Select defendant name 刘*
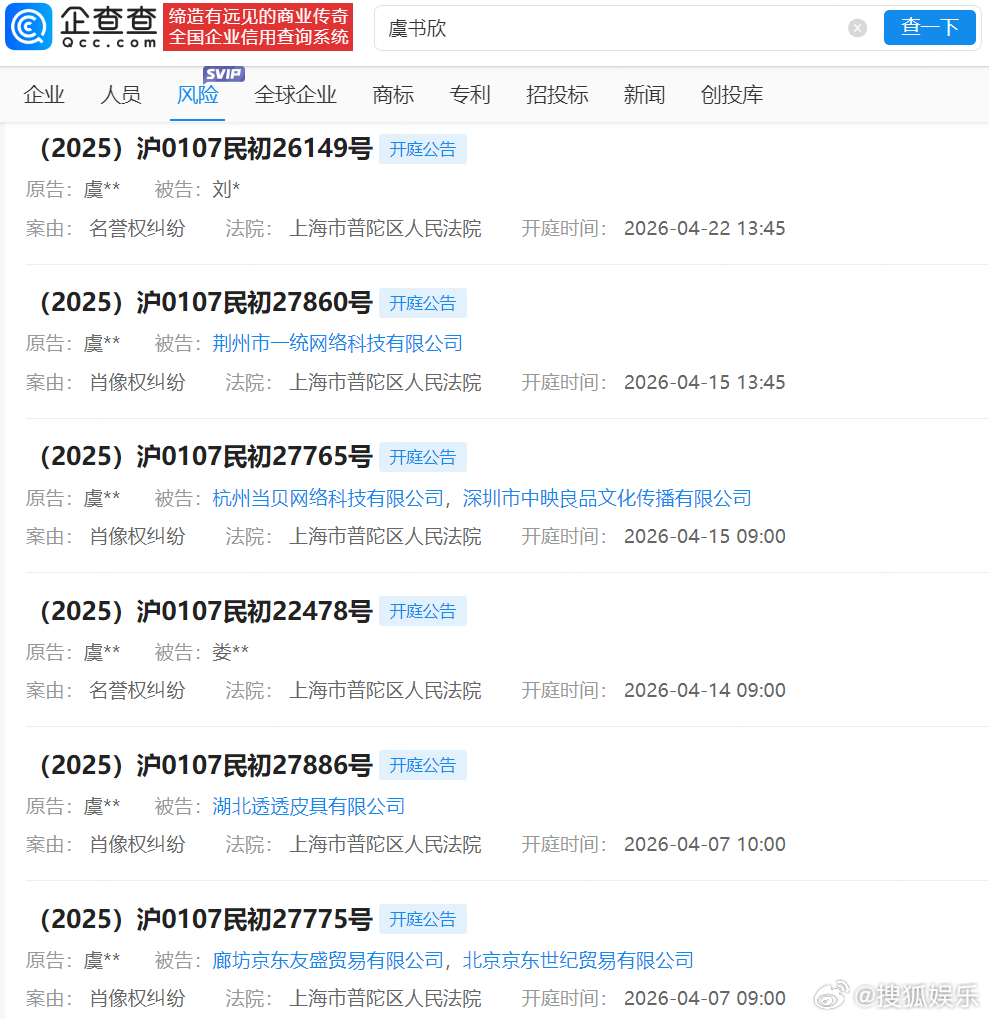This screenshot has width=989, height=1019. coord(226,190)
